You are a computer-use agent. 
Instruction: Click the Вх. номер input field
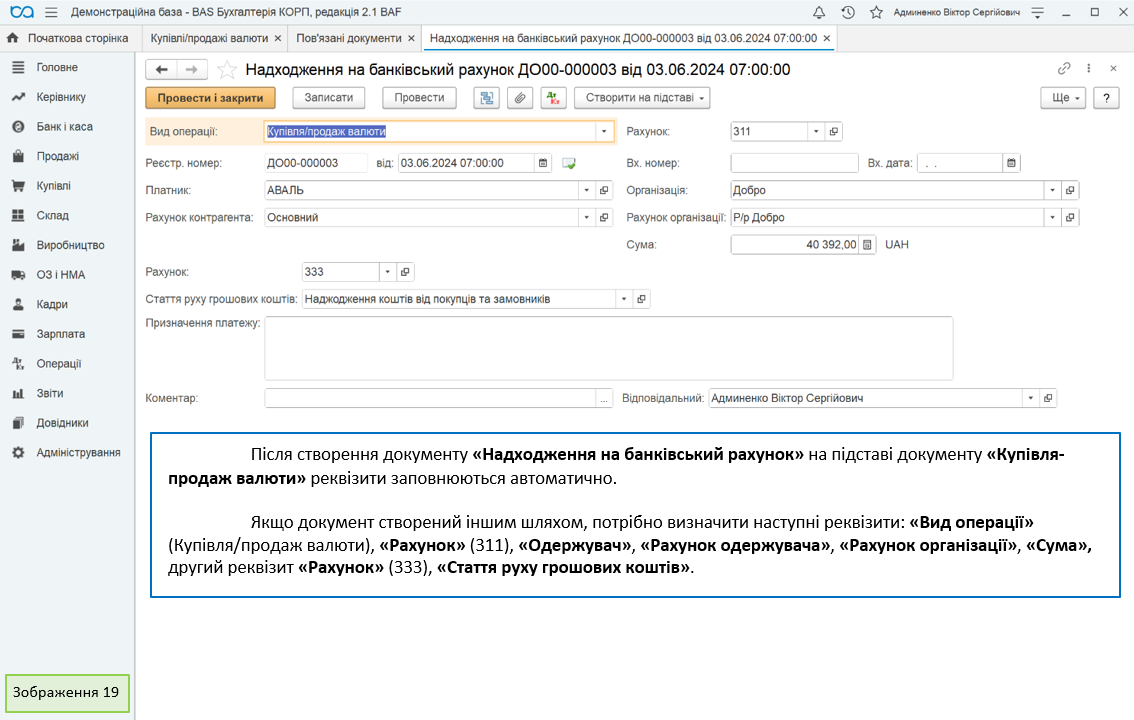(794, 163)
